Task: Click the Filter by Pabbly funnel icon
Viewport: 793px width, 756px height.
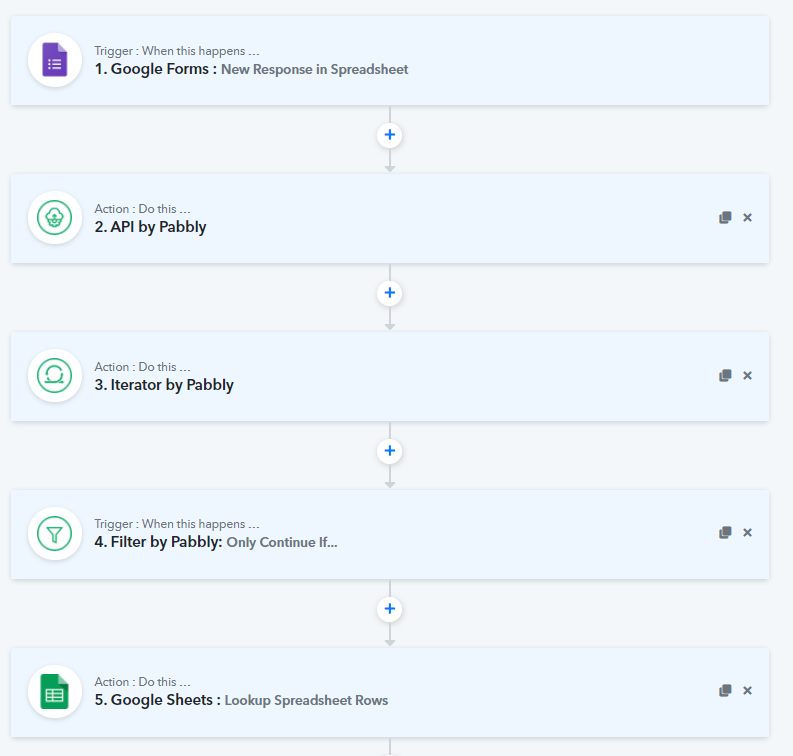Action: pyautogui.click(x=55, y=533)
